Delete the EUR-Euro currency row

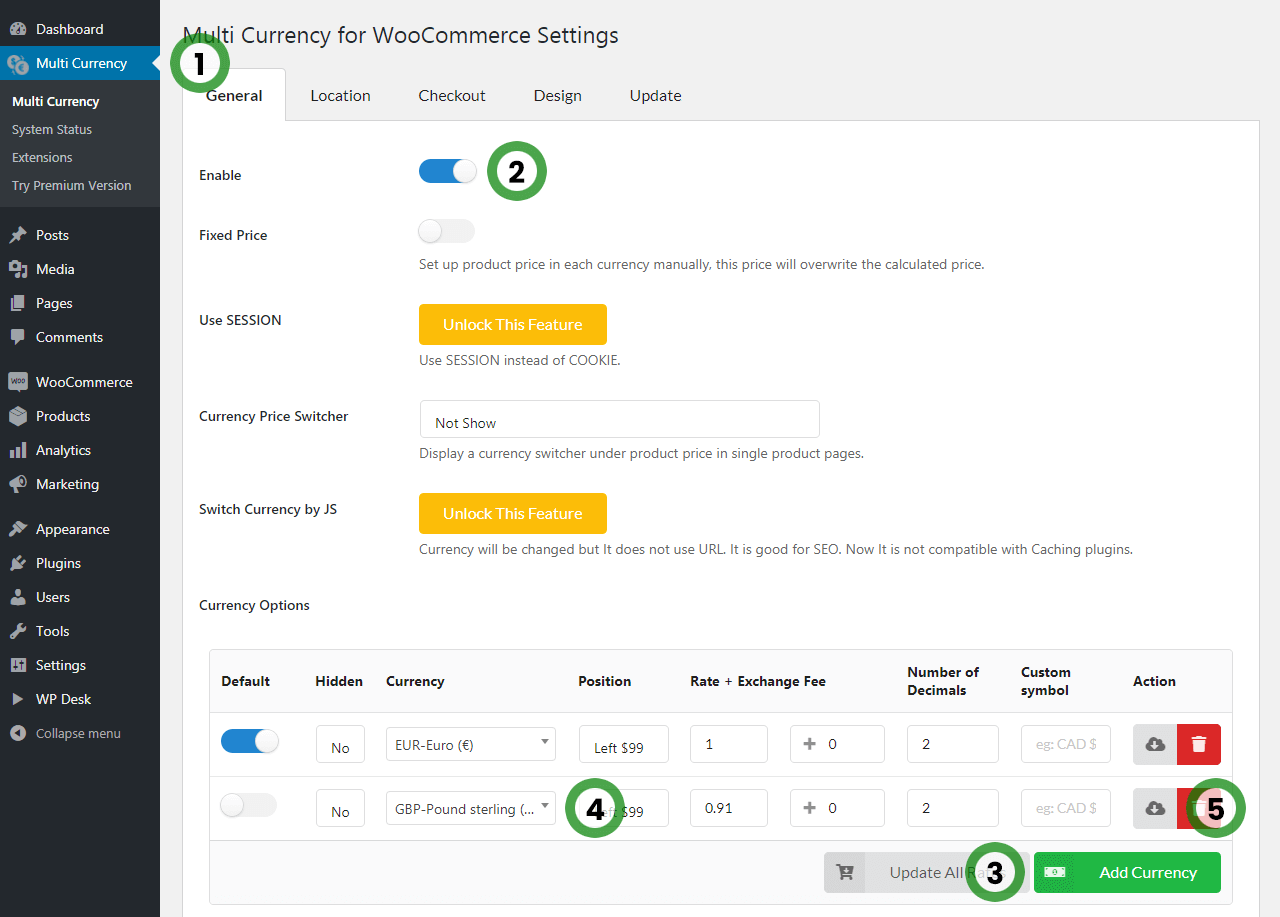pyautogui.click(x=1199, y=745)
